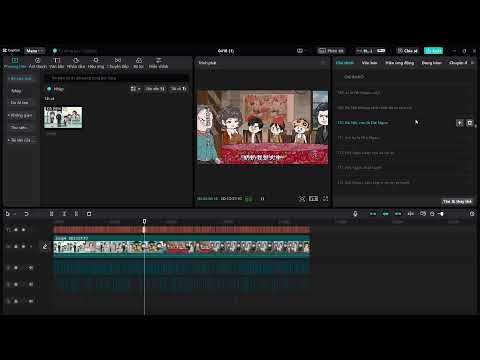Image resolution: width=480 pixels, height=360 pixels.
Task: Switch to right panel Văn bản tab
Action: pyautogui.click(x=370, y=63)
